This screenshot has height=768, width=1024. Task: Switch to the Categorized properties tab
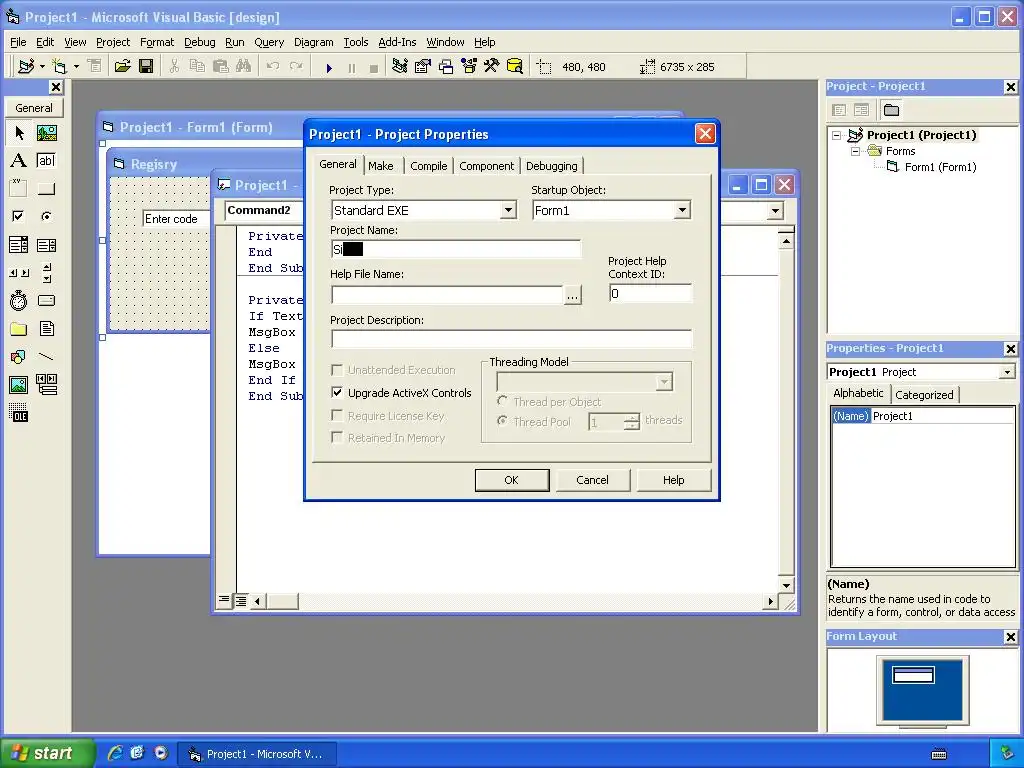click(924, 394)
